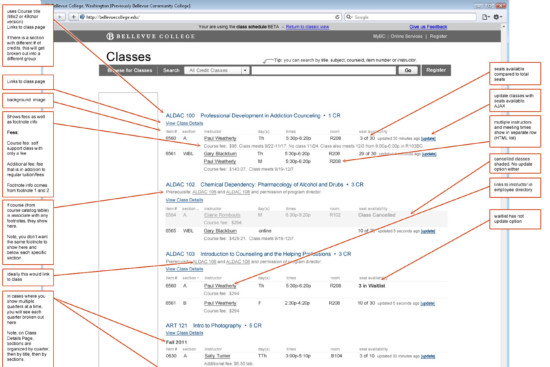
Task: Update seat availability for ART 121 section A
Action: point(428,356)
